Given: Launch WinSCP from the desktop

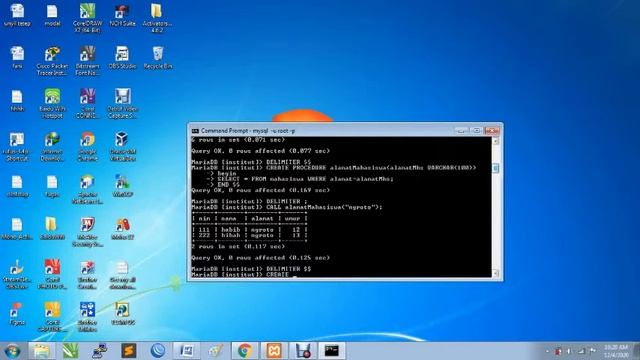Looking at the screenshot, I should click(x=122, y=186).
